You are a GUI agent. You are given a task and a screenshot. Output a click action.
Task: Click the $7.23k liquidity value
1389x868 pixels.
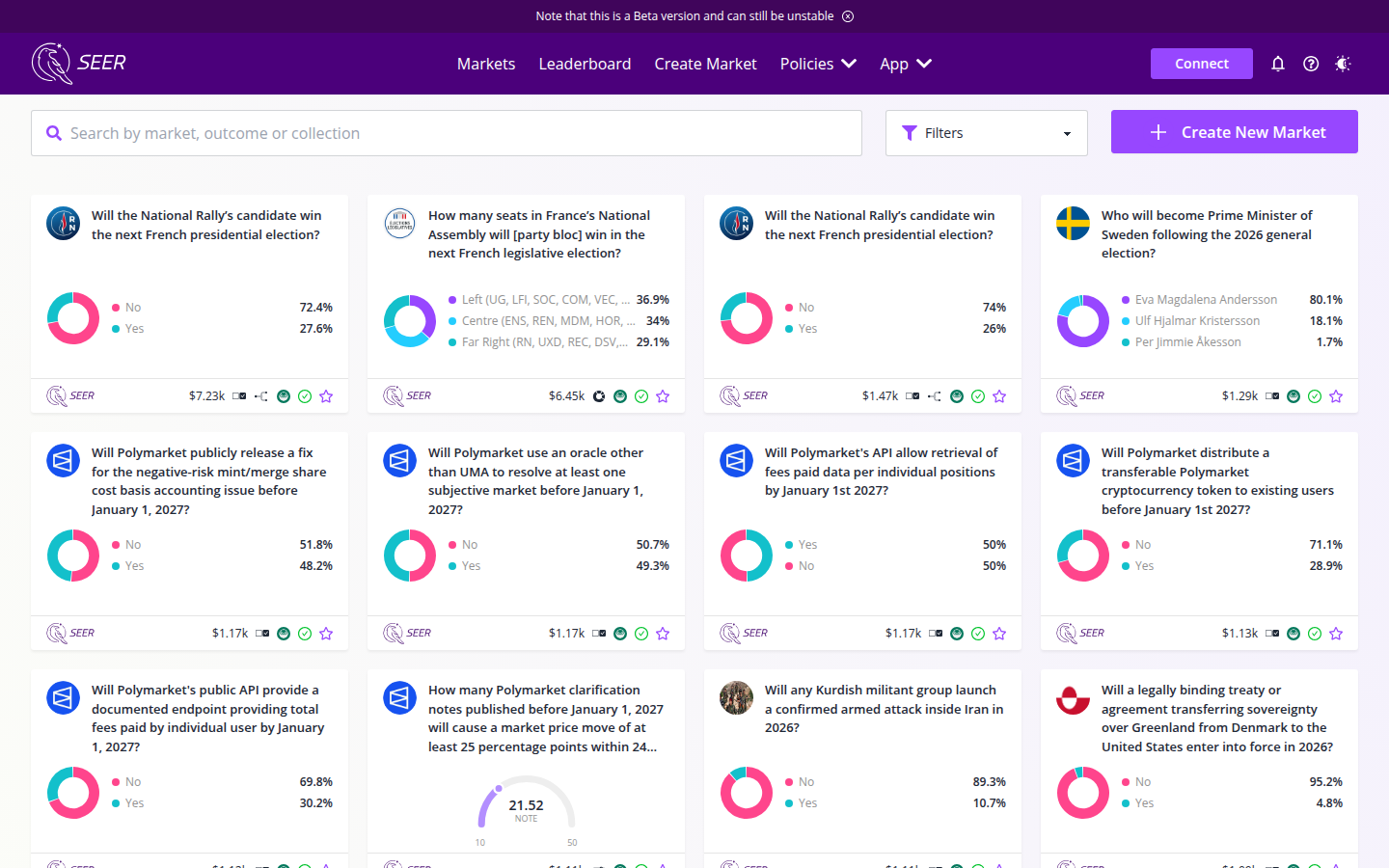point(206,396)
